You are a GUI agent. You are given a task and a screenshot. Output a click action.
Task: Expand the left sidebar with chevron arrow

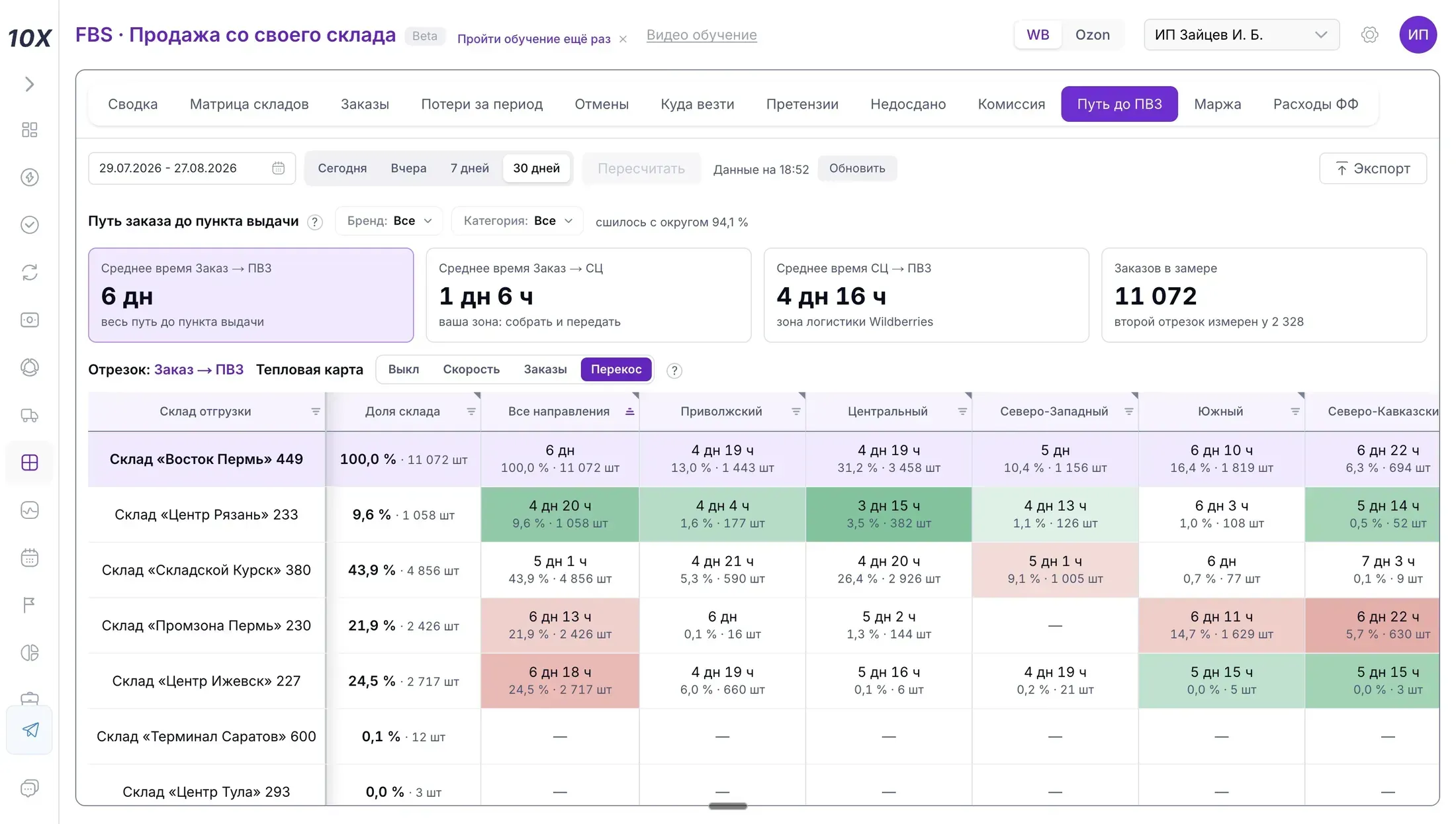(29, 84)
